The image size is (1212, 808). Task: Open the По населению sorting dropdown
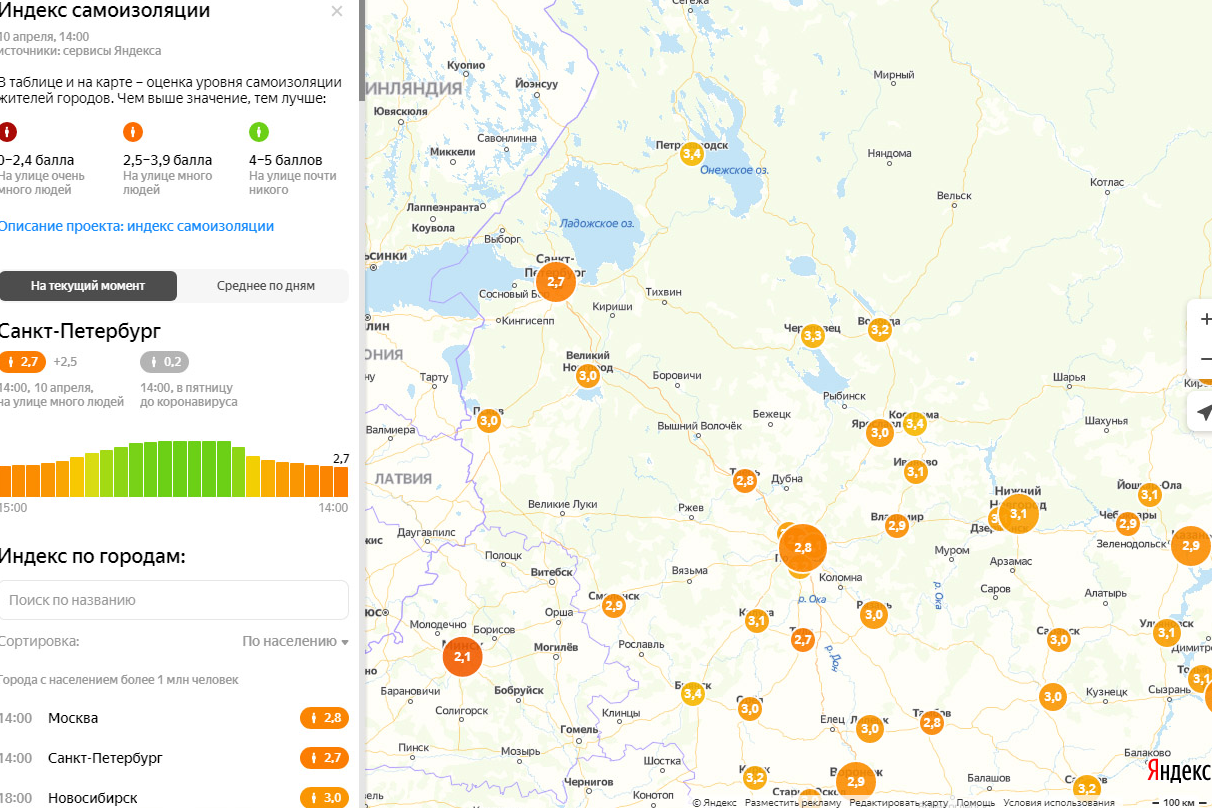(x=296, y=641)
